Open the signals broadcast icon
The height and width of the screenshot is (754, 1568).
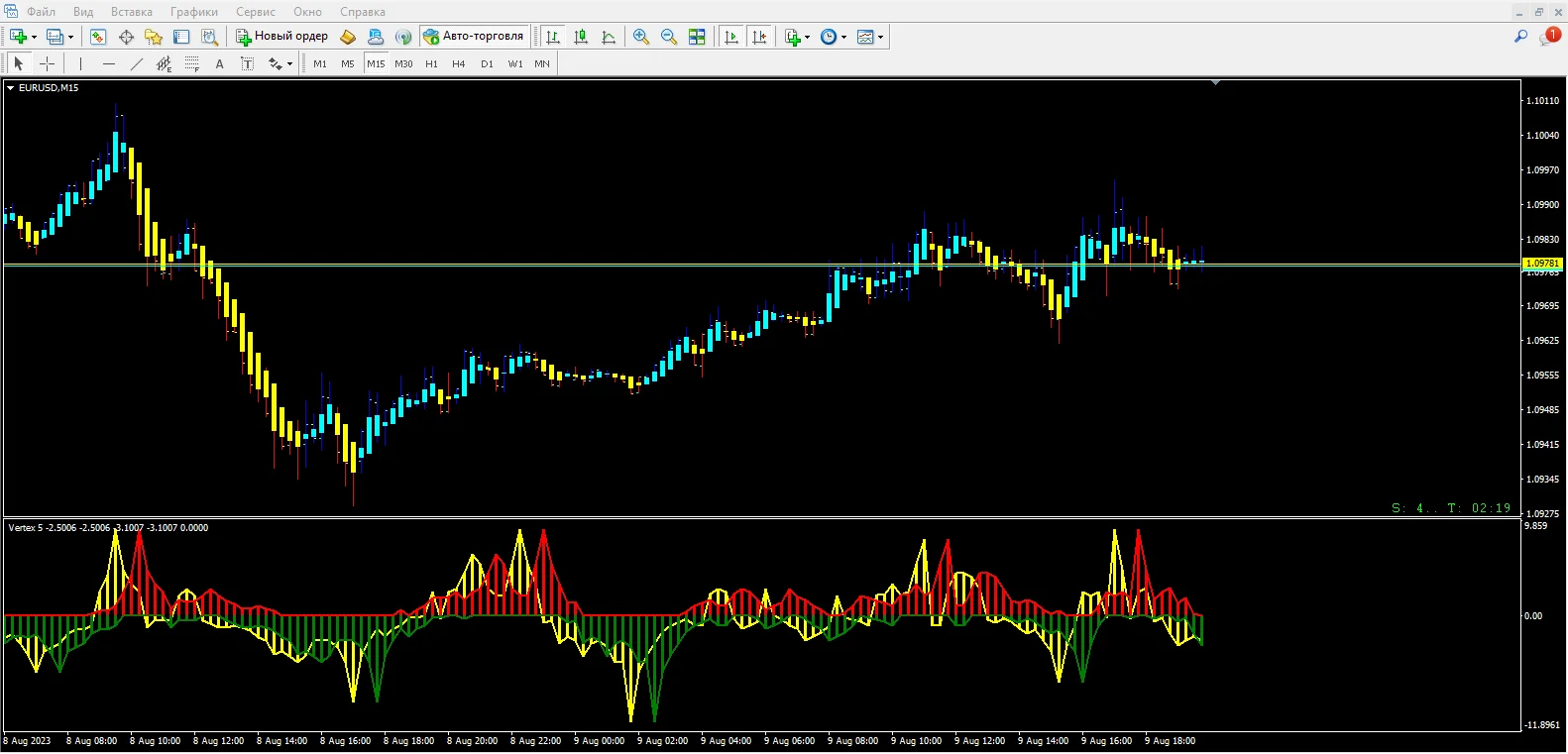pyautogui.click(x=402, y=37)
